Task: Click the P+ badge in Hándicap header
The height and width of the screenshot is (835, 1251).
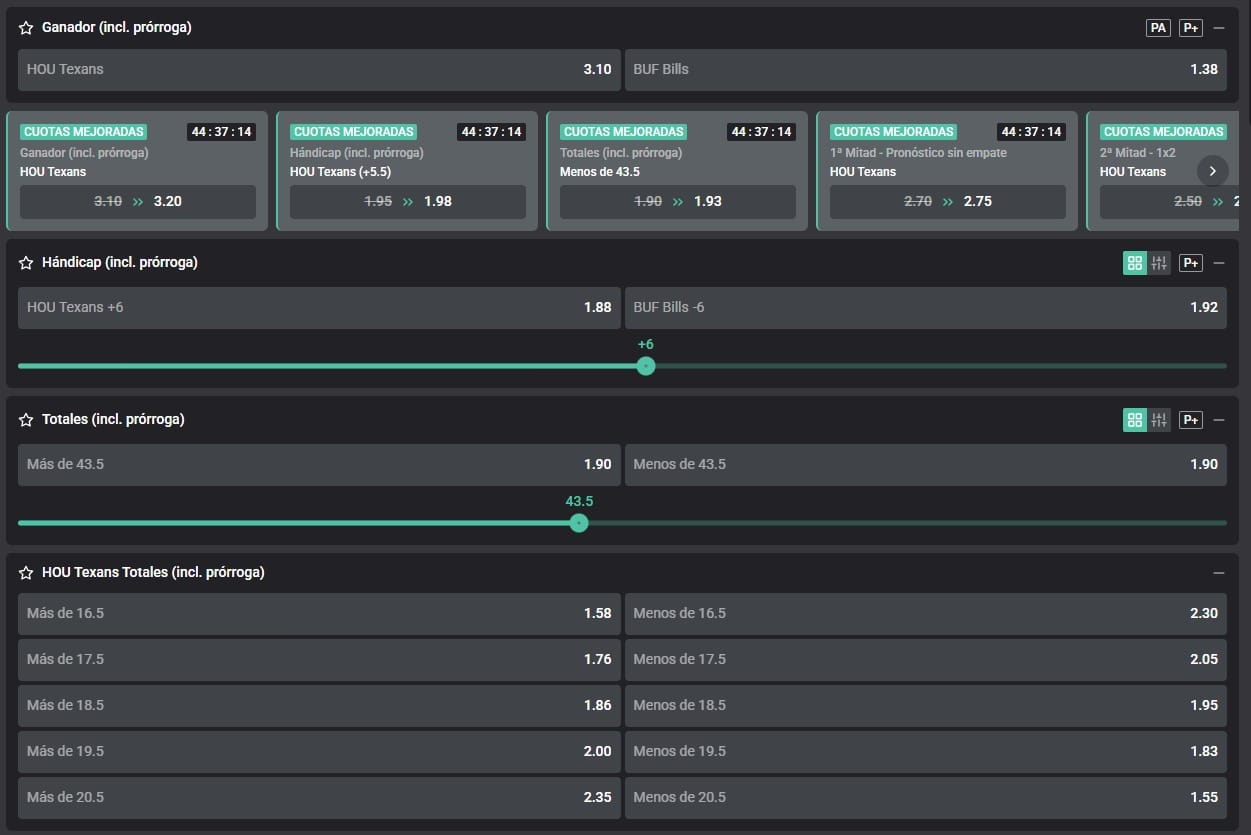Action: (x=1190, y=263)
